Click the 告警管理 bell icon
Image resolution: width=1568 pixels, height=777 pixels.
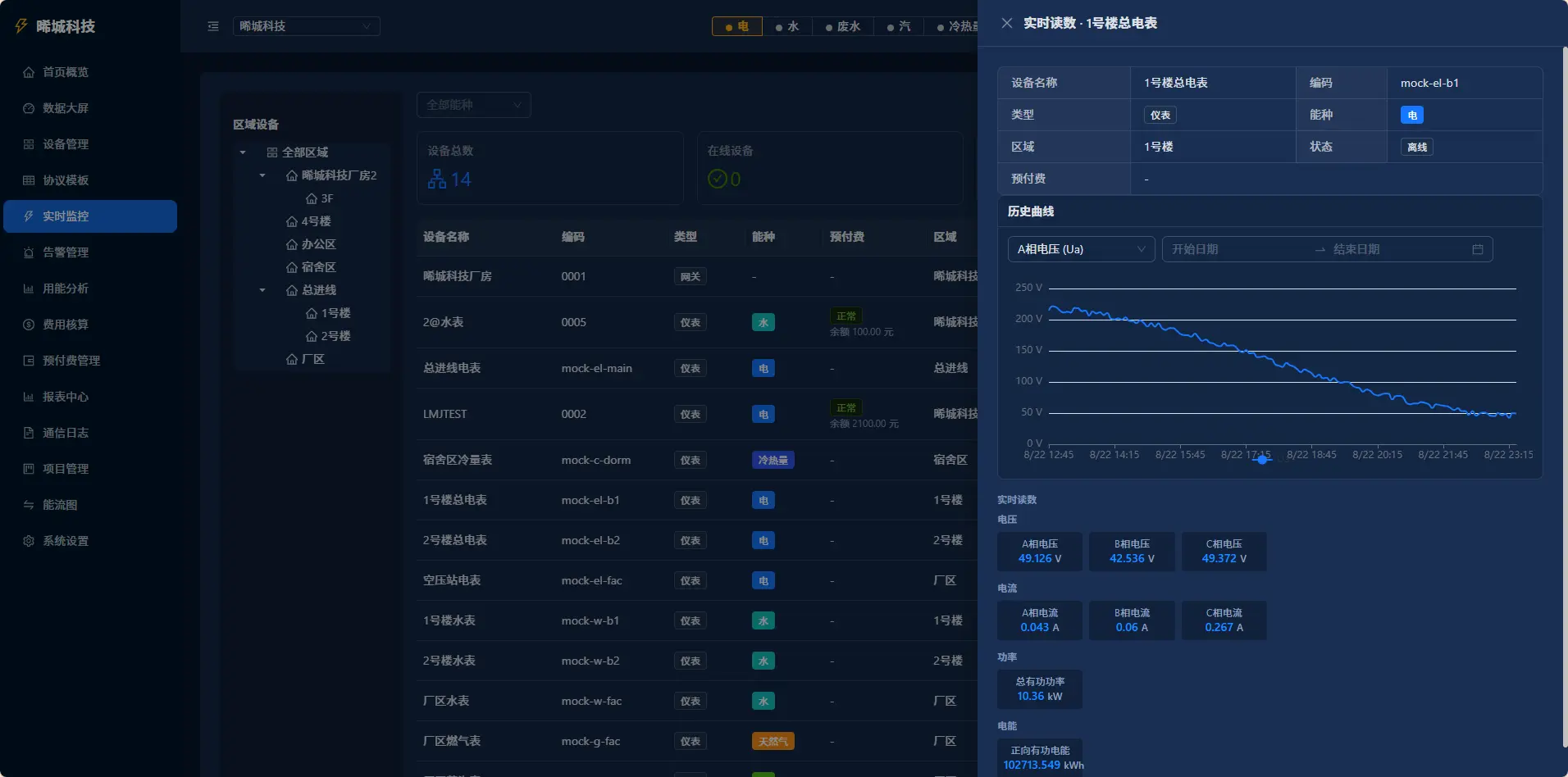[29, 252]
